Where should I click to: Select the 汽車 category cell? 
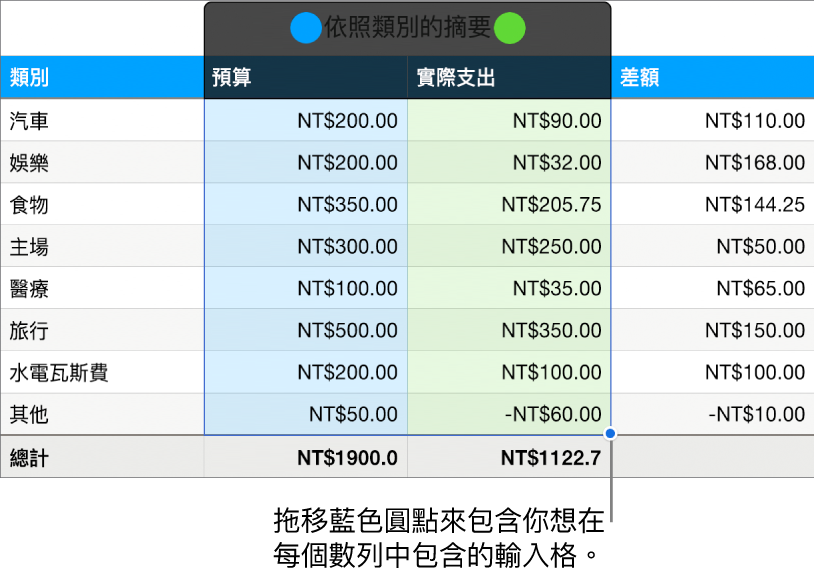coord(102,121)
